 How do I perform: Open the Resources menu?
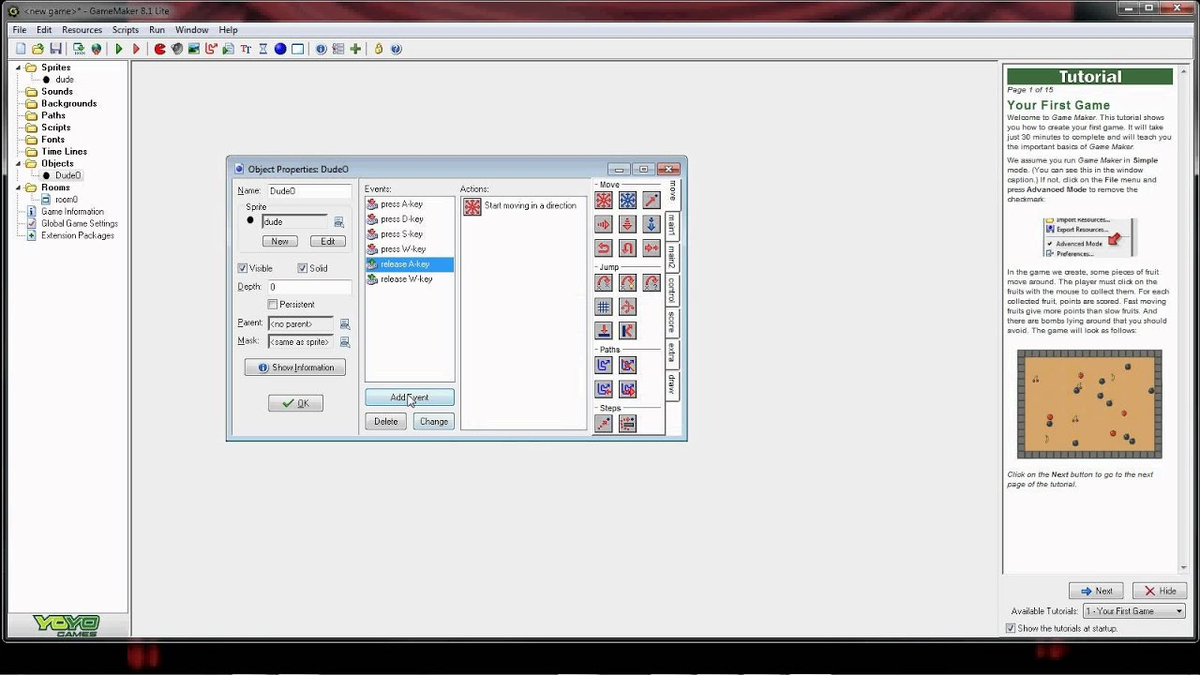[82, 29]
